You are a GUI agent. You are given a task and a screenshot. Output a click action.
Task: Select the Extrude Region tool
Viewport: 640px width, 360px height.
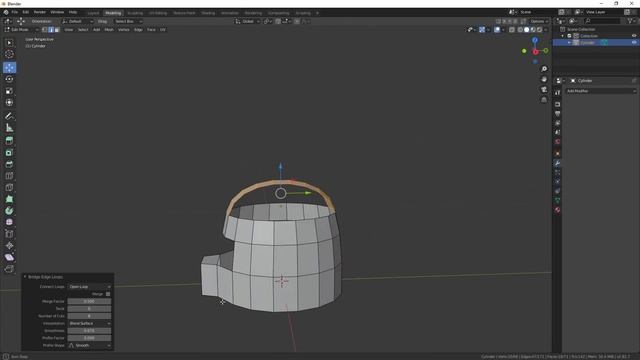point(9,141)
